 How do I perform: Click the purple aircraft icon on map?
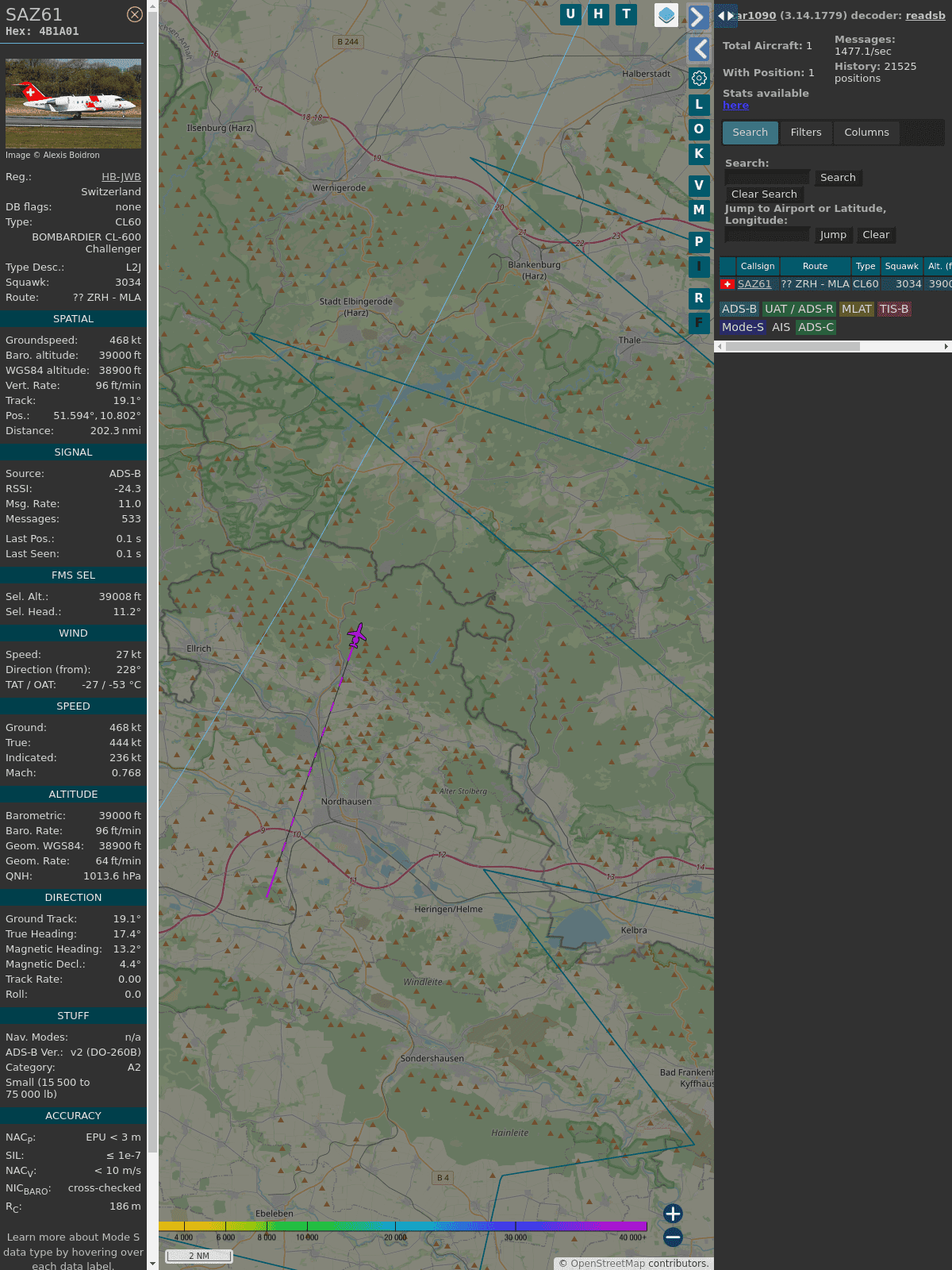pyautogui.click(x=357, y=634)
